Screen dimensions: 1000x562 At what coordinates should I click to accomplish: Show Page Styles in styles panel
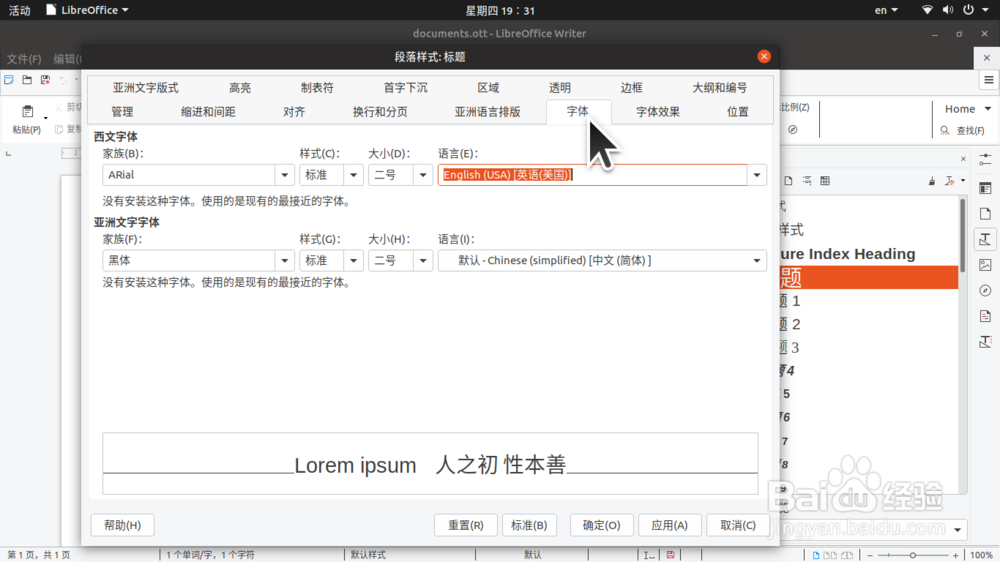[x=789, y=181]
